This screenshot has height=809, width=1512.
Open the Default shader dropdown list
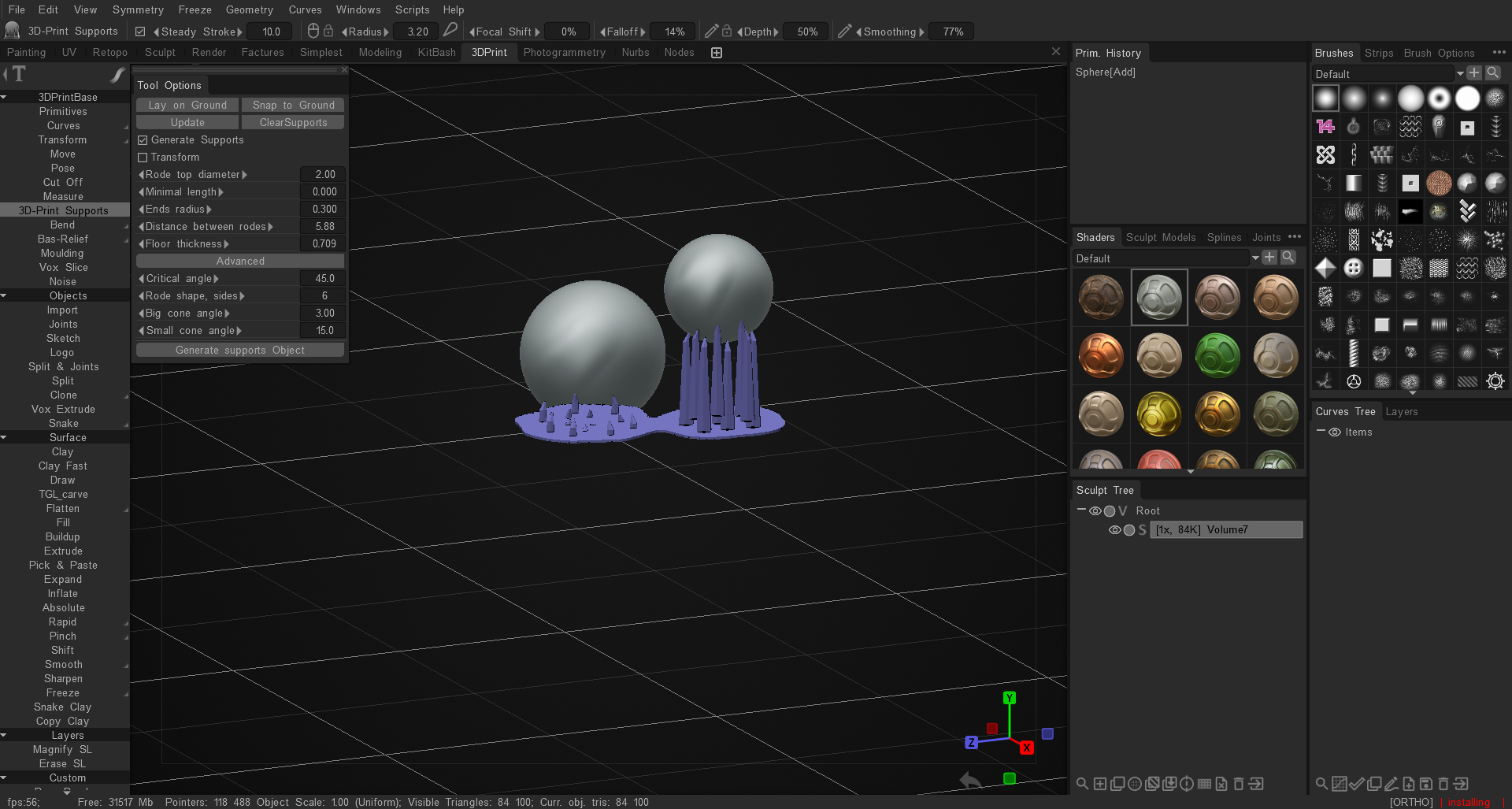point(1255,258)
